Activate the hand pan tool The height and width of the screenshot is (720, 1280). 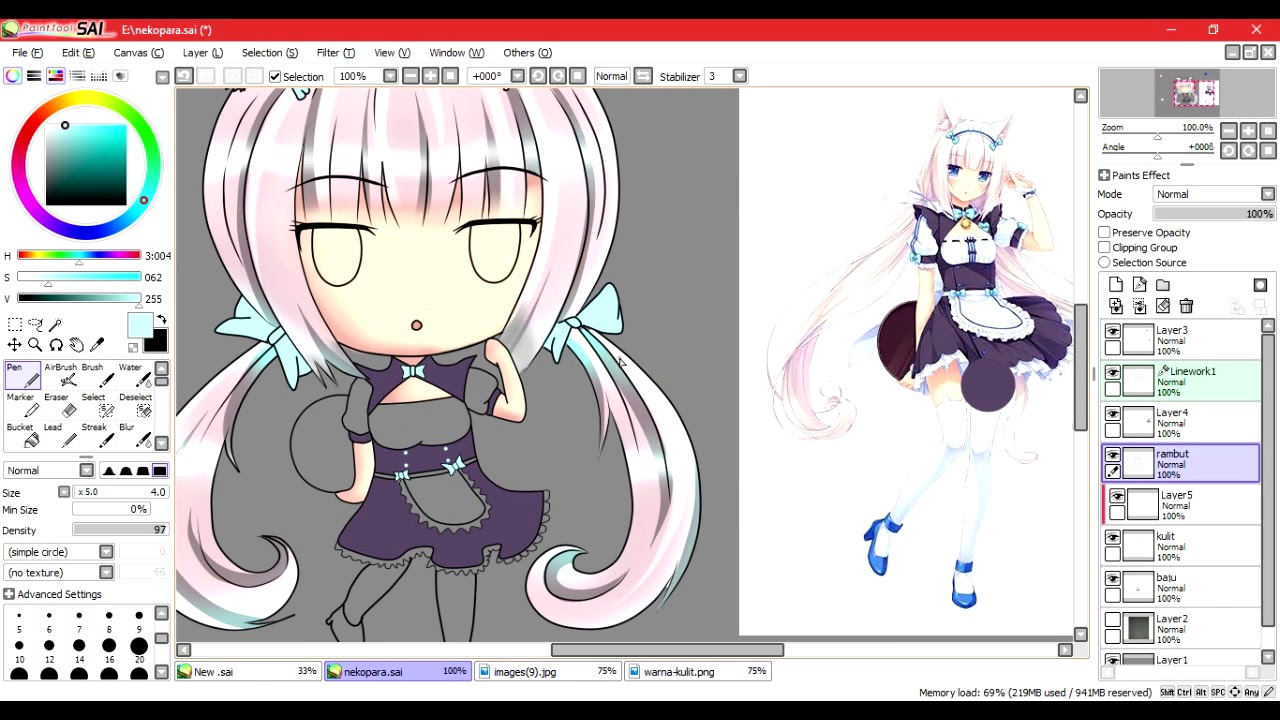76,345
